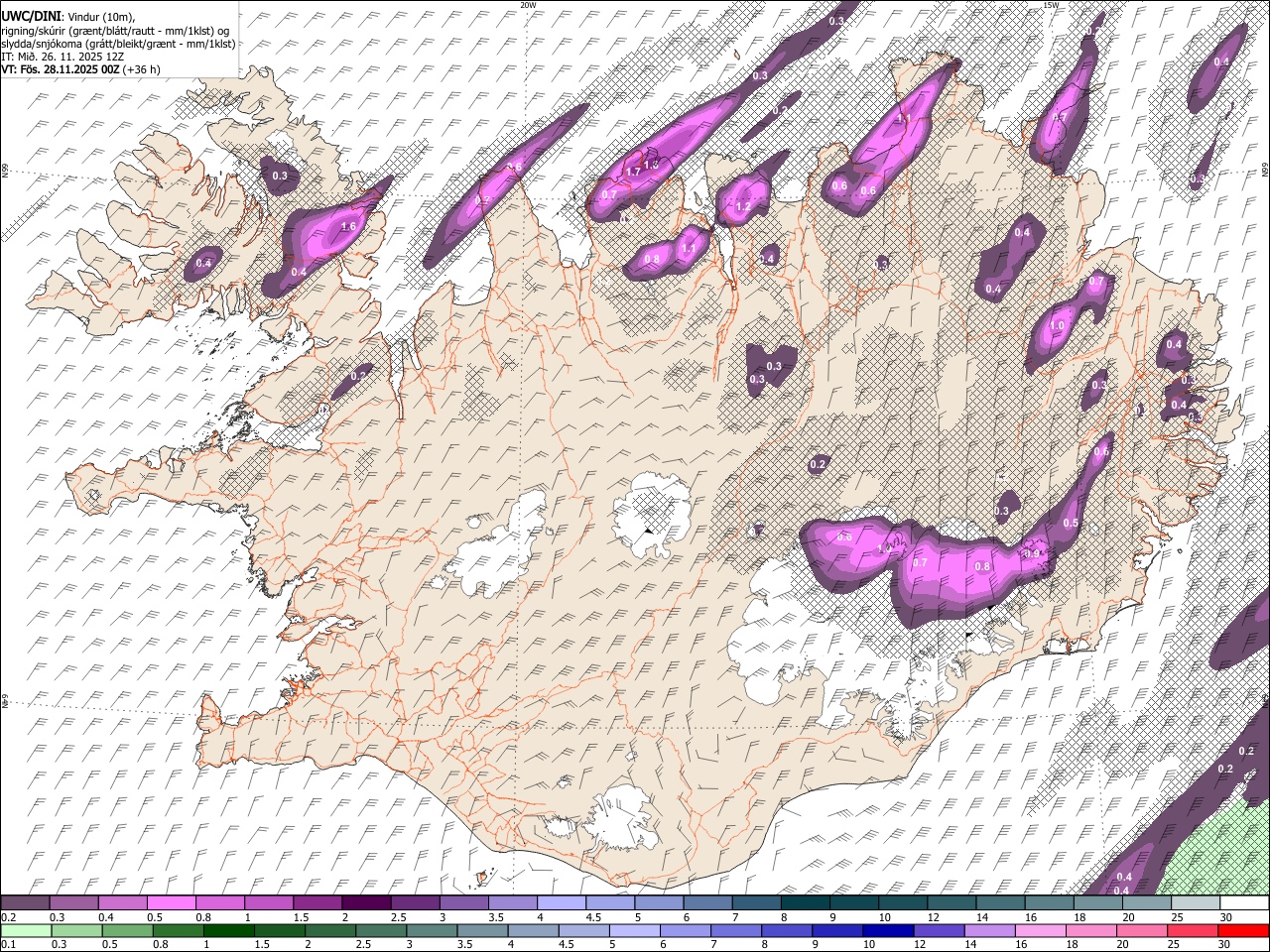Click the 'rigning/skúrir' legend description line

(116, 31)
